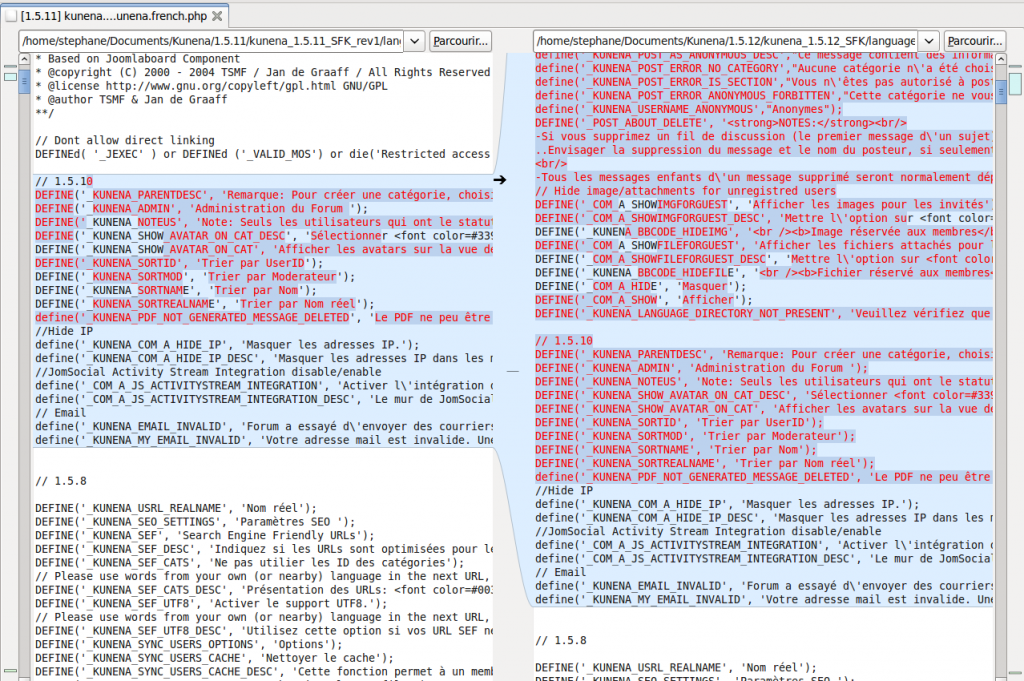Place cursor on '// 1.5.10' in left pane

click(62, 181)
